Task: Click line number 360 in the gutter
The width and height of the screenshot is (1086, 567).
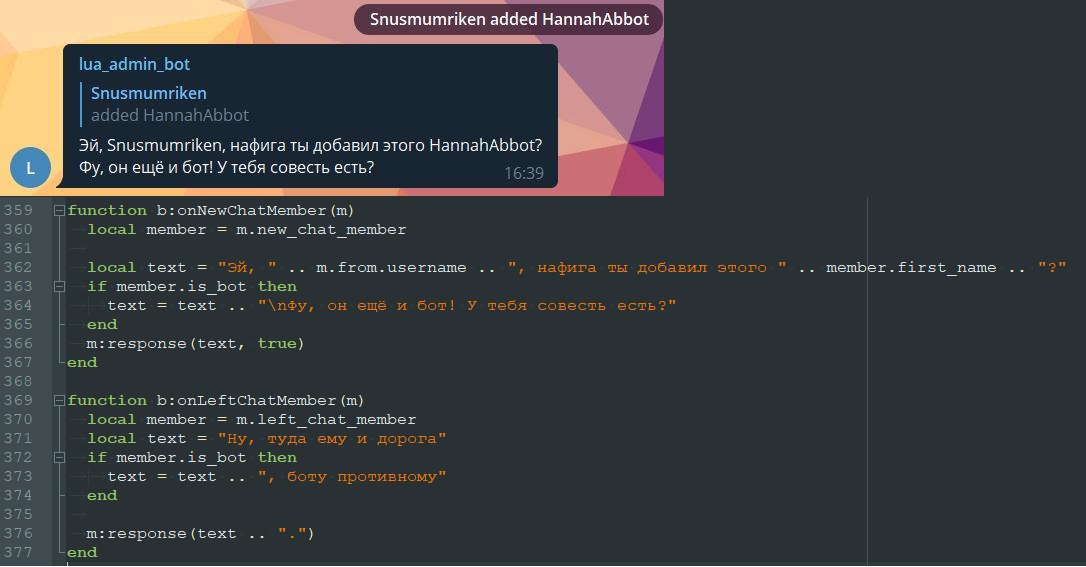Action: (18, 229)
